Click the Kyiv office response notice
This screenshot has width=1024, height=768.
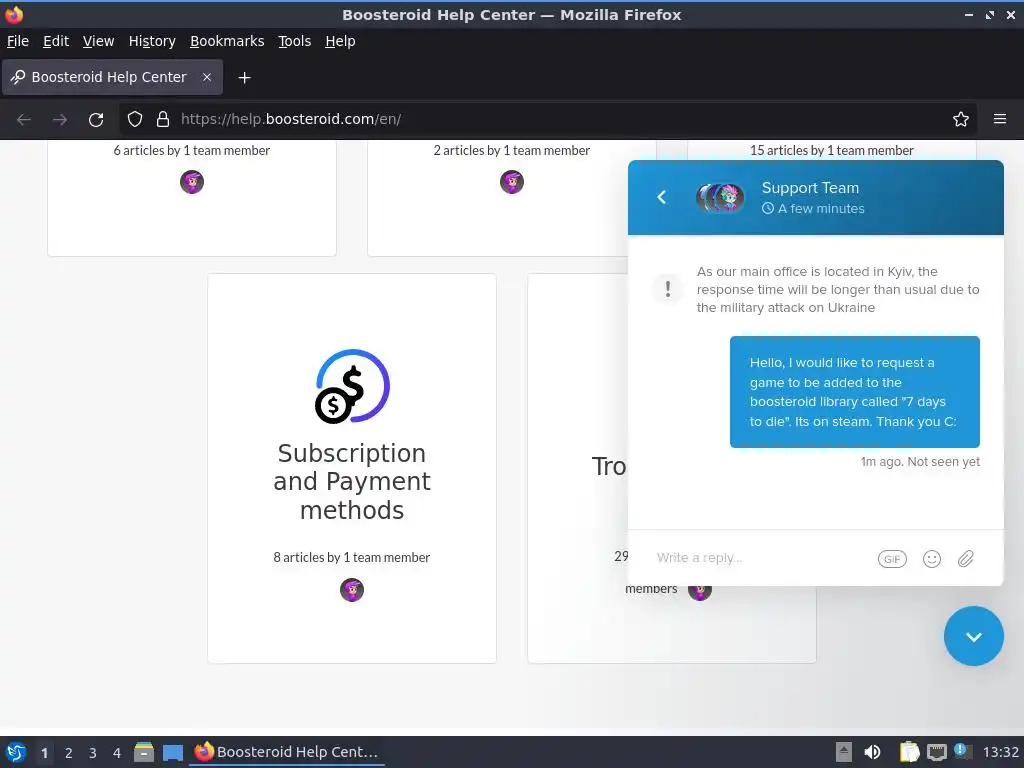coord(838,289)
